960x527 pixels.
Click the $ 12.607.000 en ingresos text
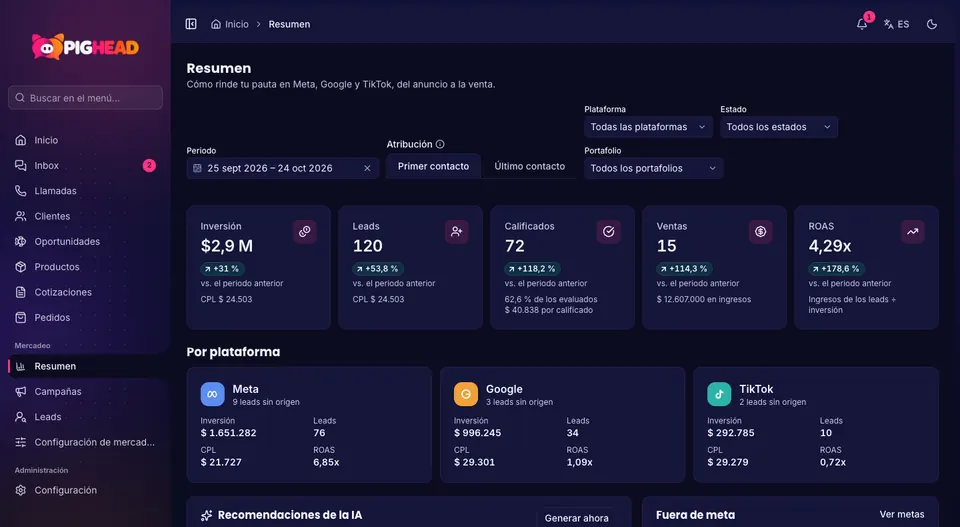(x=703, y=299)
